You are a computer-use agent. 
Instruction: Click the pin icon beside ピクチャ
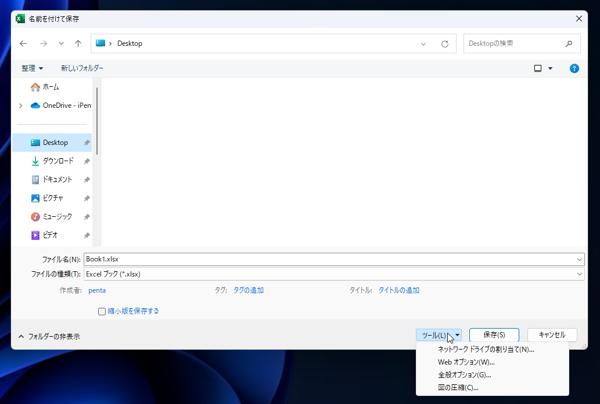coord(87,198)
